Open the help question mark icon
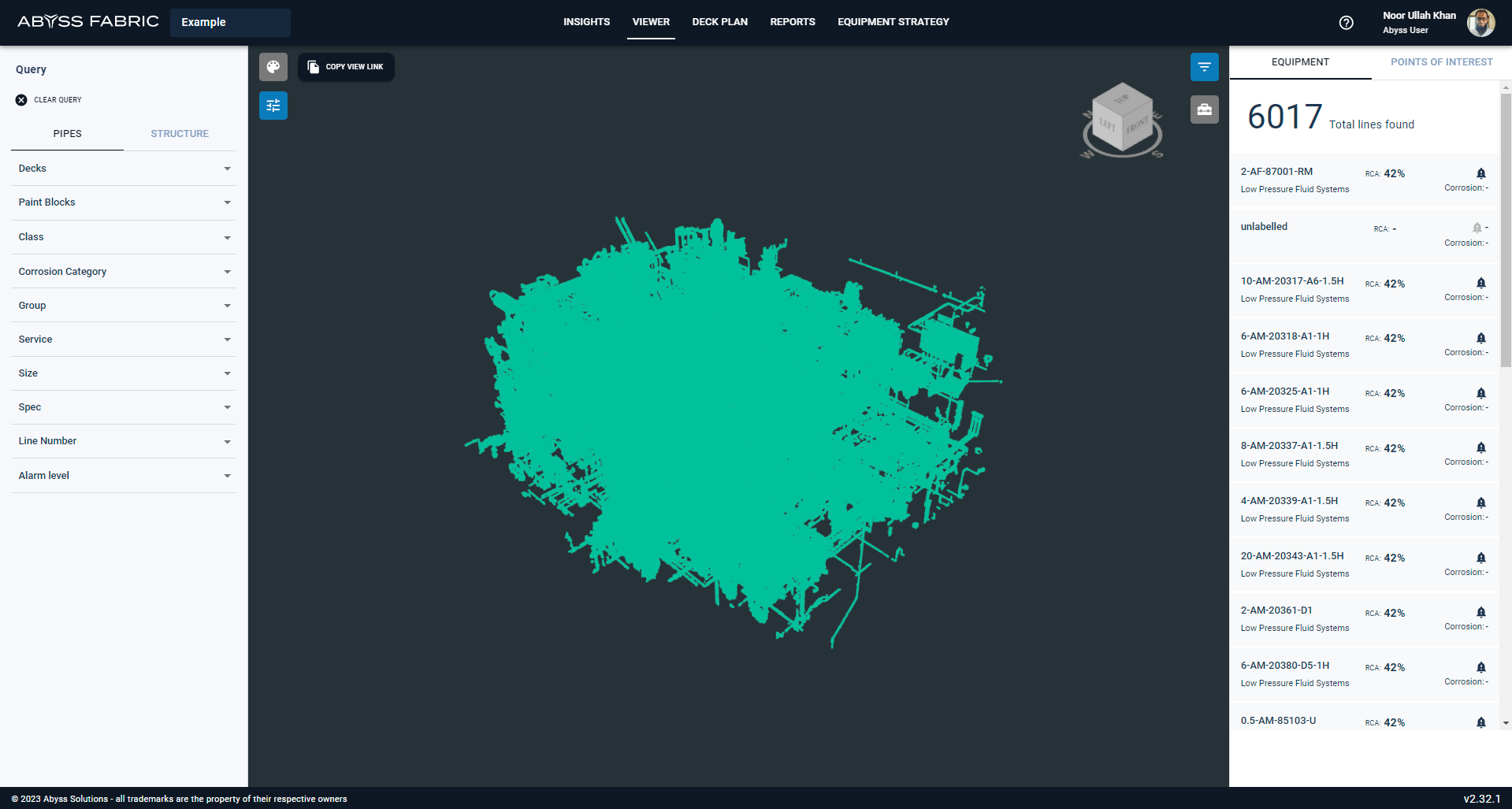This screenshot has width=1512, height=809. [x=1346, y=23]
